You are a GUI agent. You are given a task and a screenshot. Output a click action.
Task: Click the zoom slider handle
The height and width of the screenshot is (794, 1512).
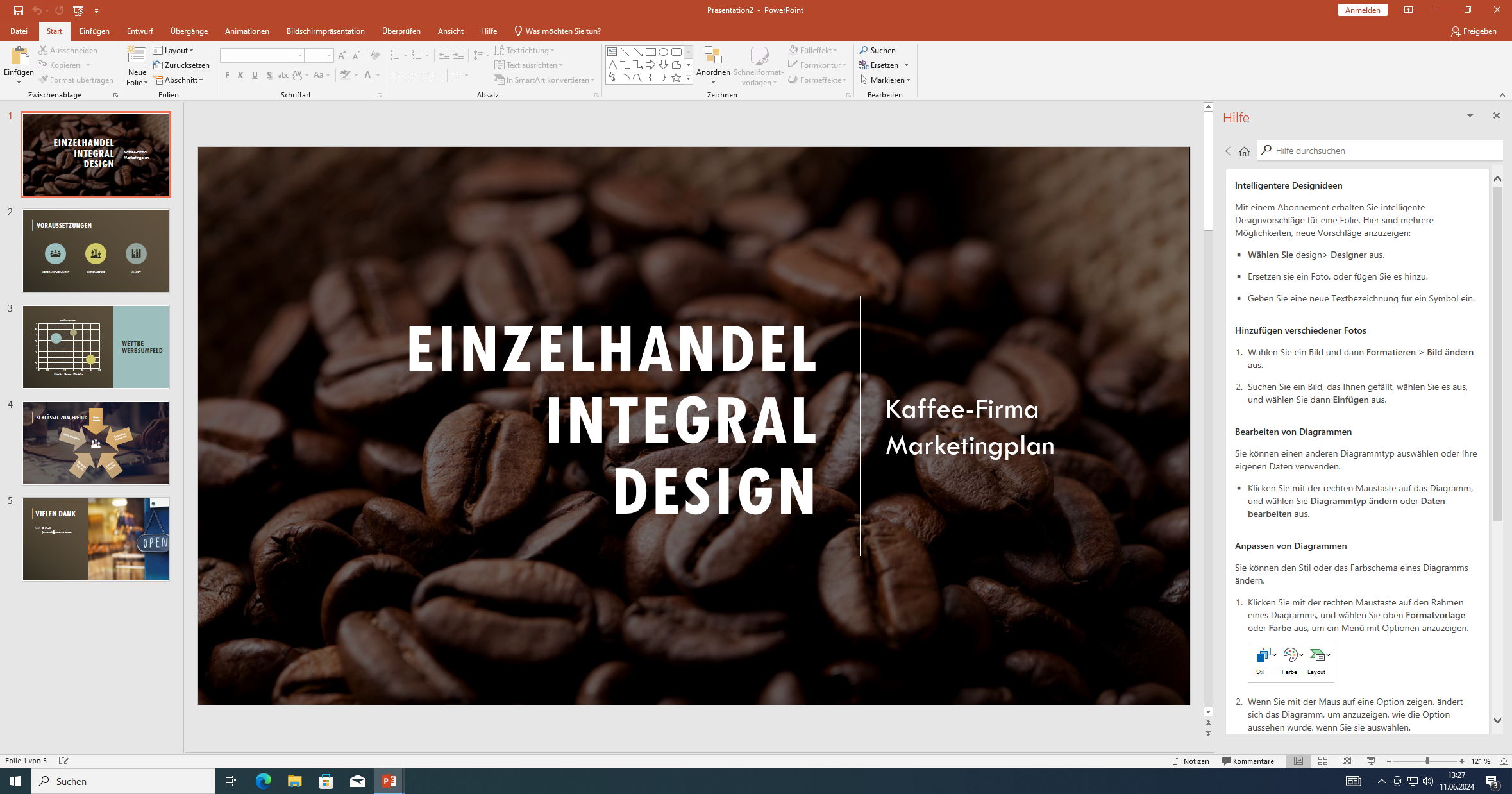coord(1427,761)
